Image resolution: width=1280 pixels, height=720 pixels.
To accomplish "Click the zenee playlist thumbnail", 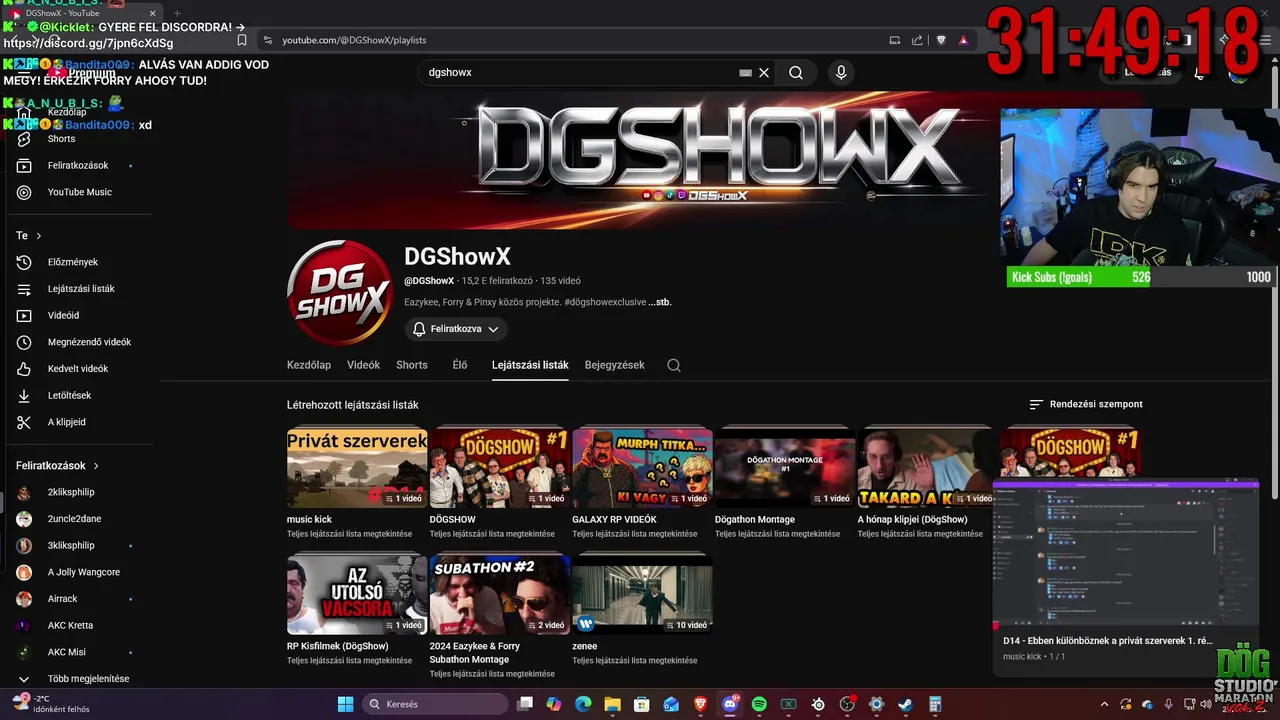I will 643,595.
